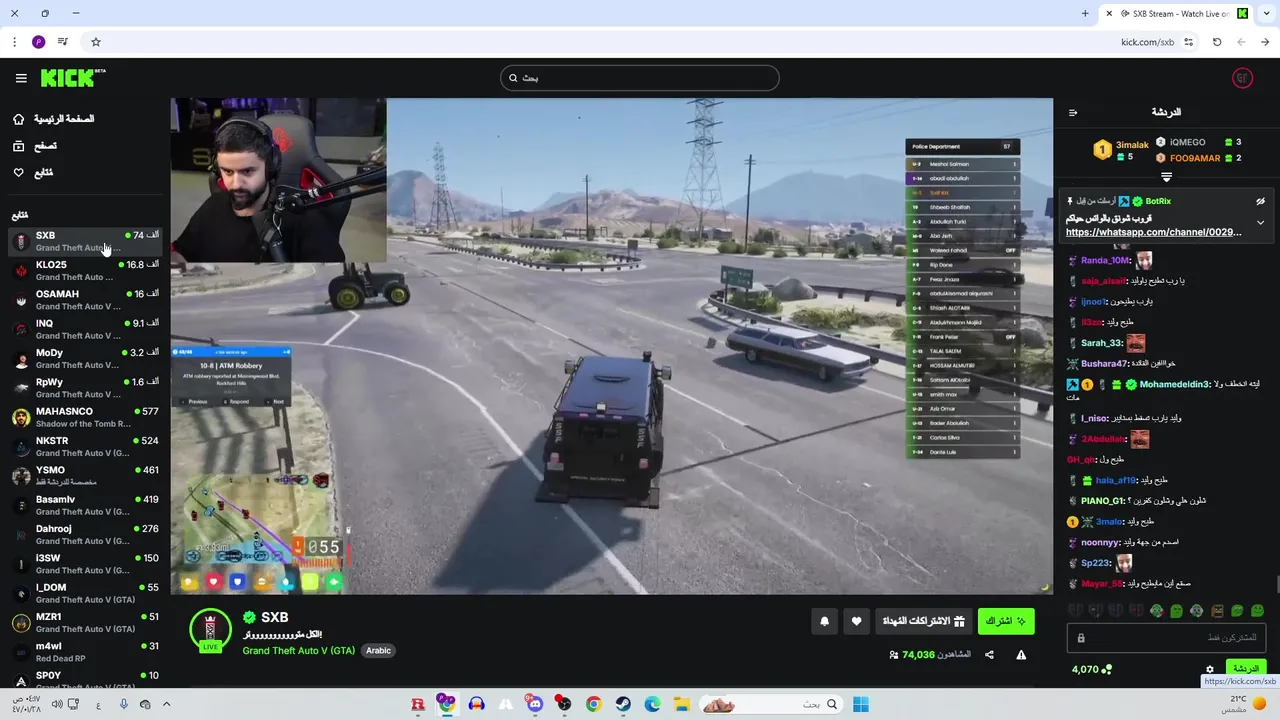Open Windows Start menu
Screen dimensions: 1280x720
click(x=860, y=704)
